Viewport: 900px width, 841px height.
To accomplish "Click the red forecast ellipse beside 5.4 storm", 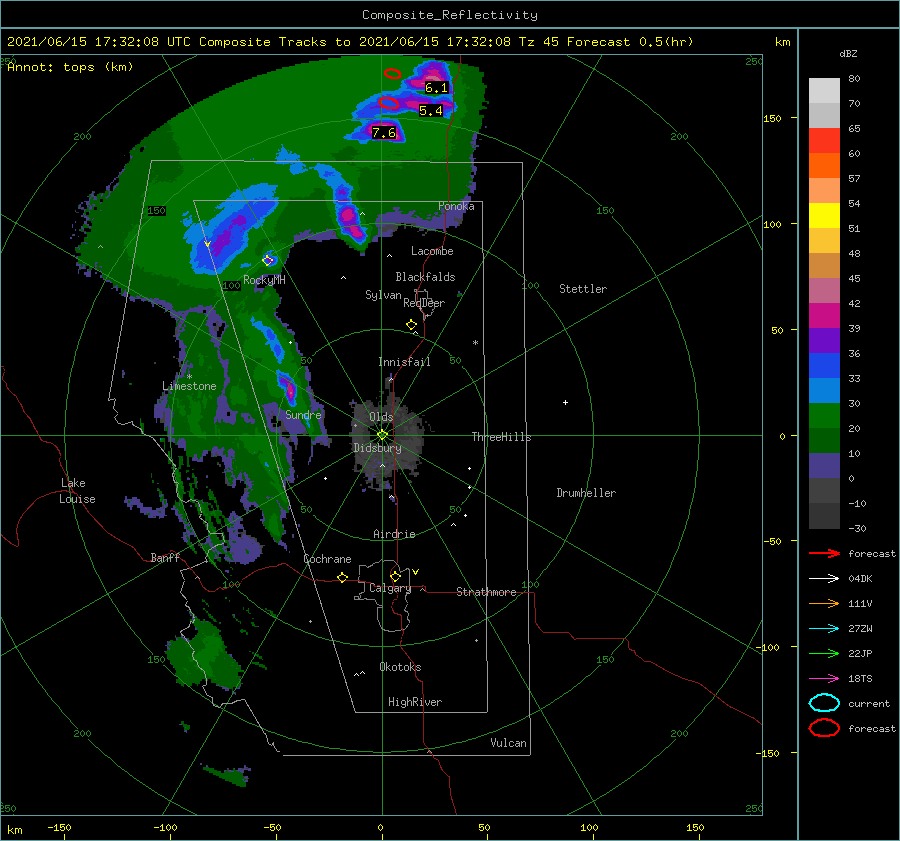I will tap(389, 103).
